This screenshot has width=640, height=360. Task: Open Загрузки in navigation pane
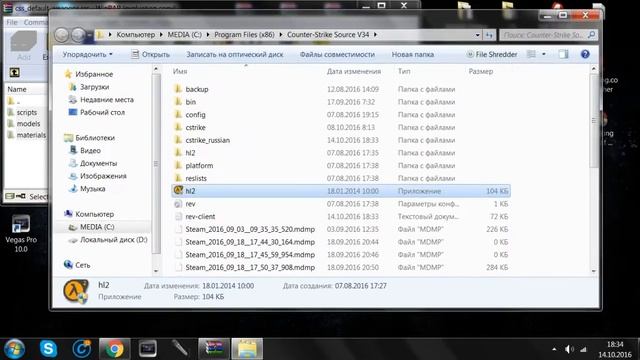(x=94, y=87)
